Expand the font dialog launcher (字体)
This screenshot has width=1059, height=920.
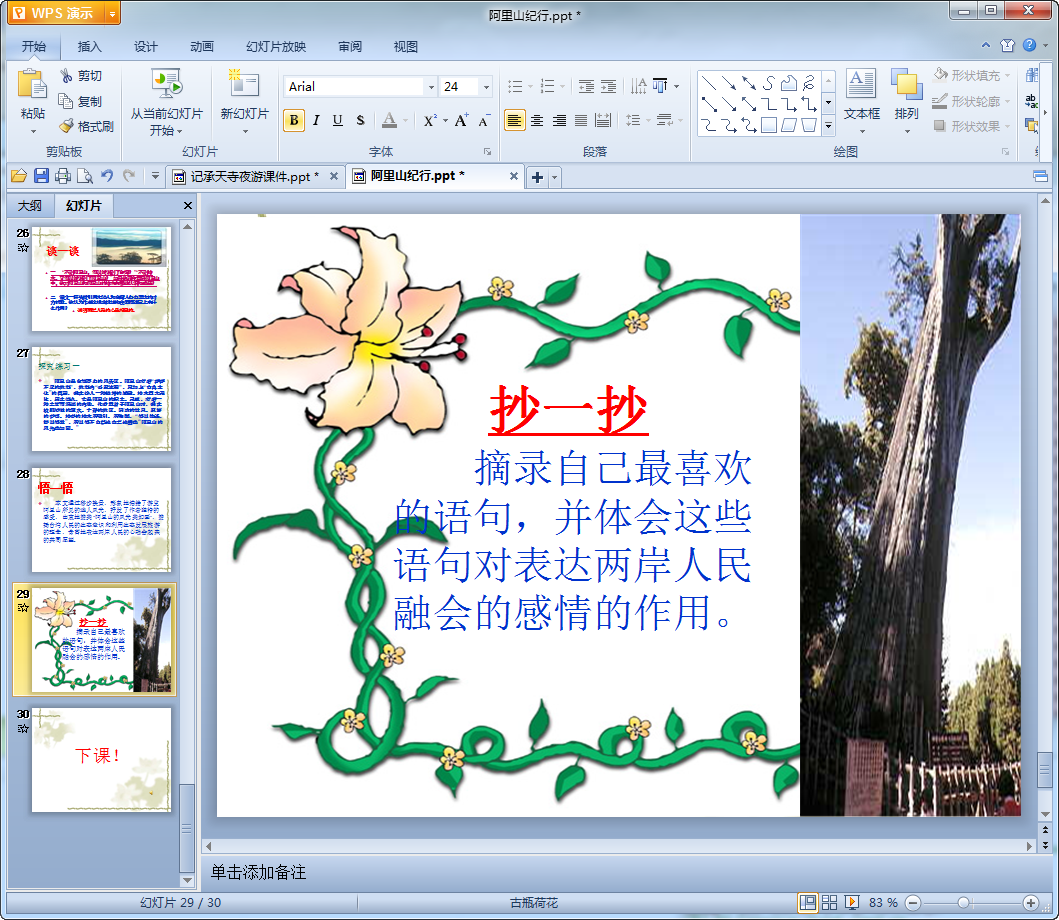point(487,151)
